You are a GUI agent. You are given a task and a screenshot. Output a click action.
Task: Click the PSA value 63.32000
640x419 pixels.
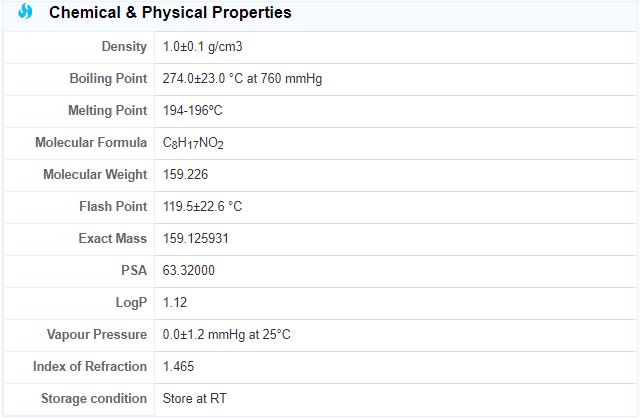click(x=189, y=271)
